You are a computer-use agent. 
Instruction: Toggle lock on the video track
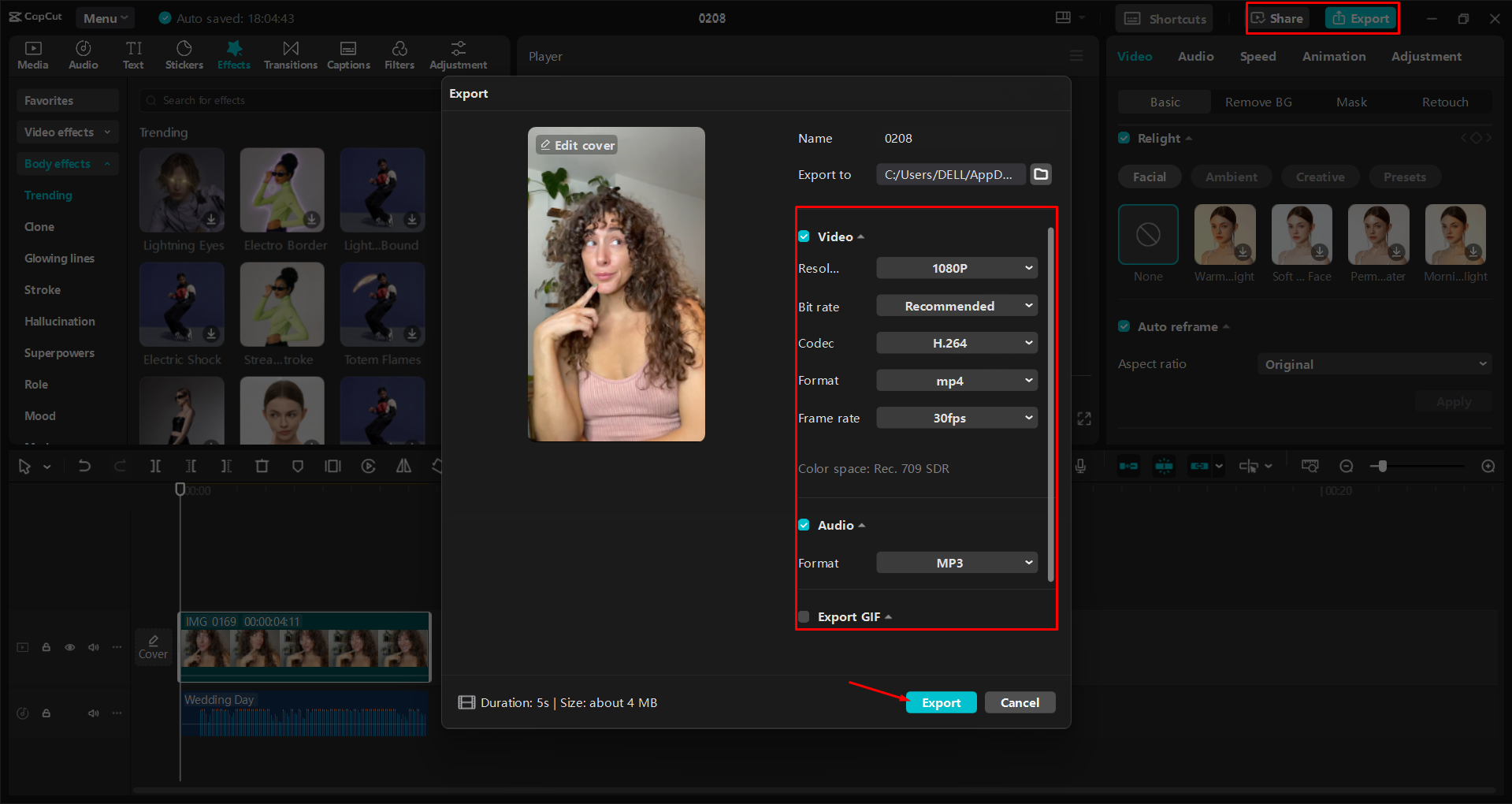click(46, 647)
